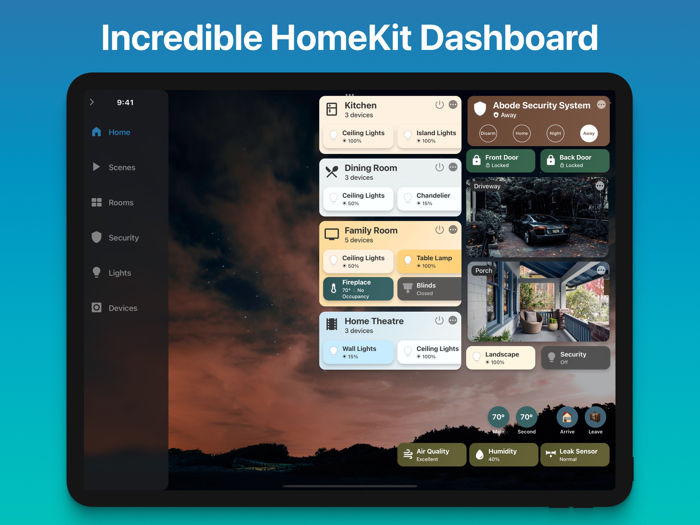Toggle the Chandelier light tile
This screenshot has width=700, height=525.
[429, 199]
